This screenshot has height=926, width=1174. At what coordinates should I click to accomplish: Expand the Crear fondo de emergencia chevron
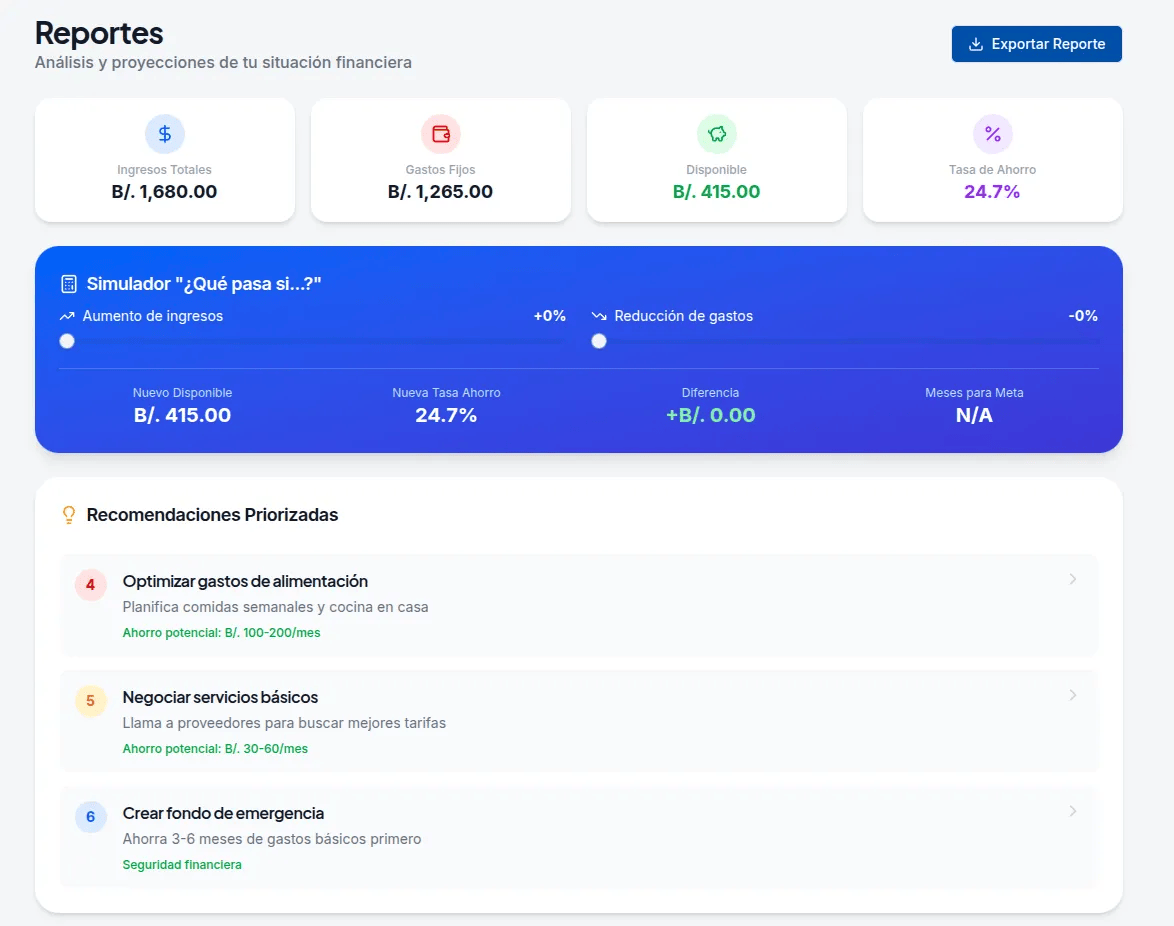[x=1073, y=811]
